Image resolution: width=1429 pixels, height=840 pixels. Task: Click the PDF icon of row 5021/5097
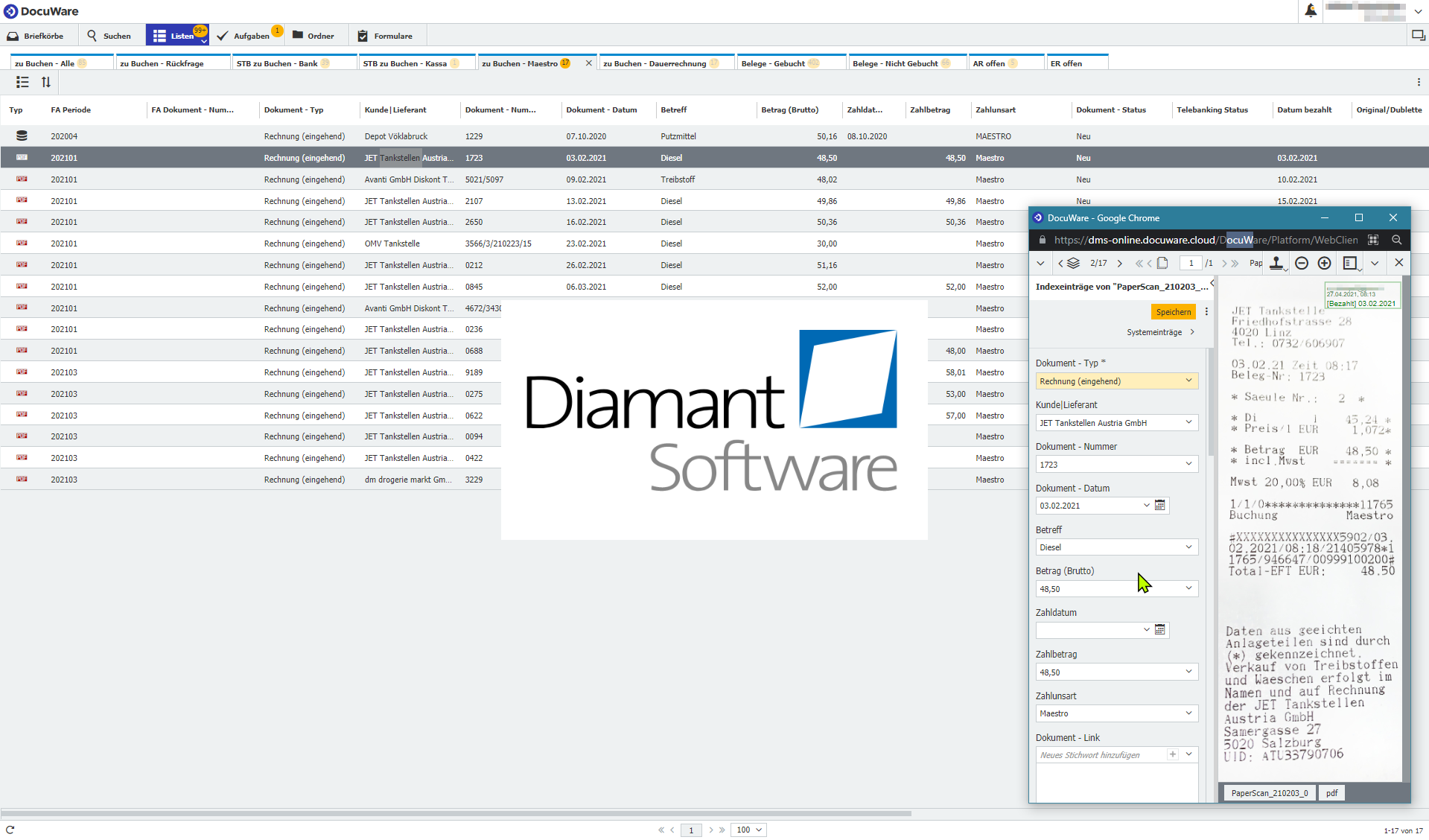(22, 179)
